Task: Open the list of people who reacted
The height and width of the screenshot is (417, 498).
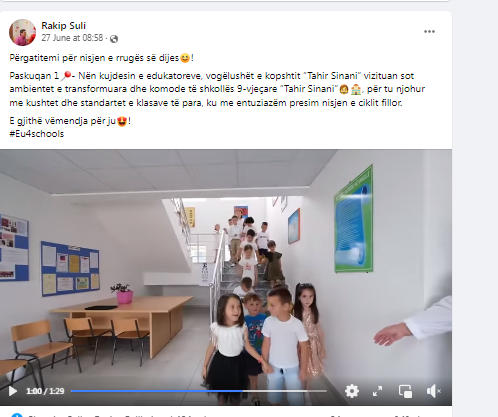Action: (x=117, y=416)
